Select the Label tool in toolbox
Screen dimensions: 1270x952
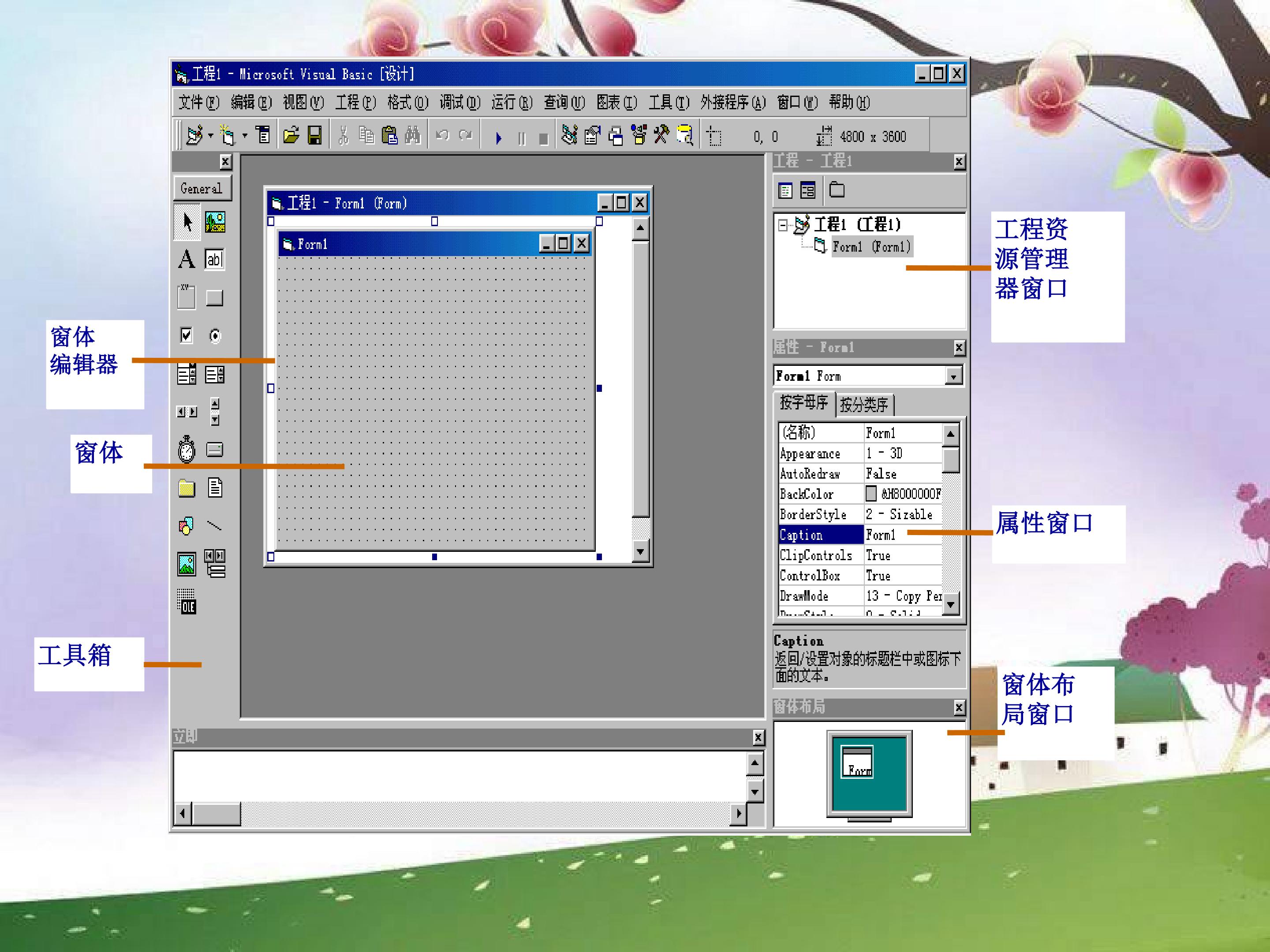tap(186, 259)
